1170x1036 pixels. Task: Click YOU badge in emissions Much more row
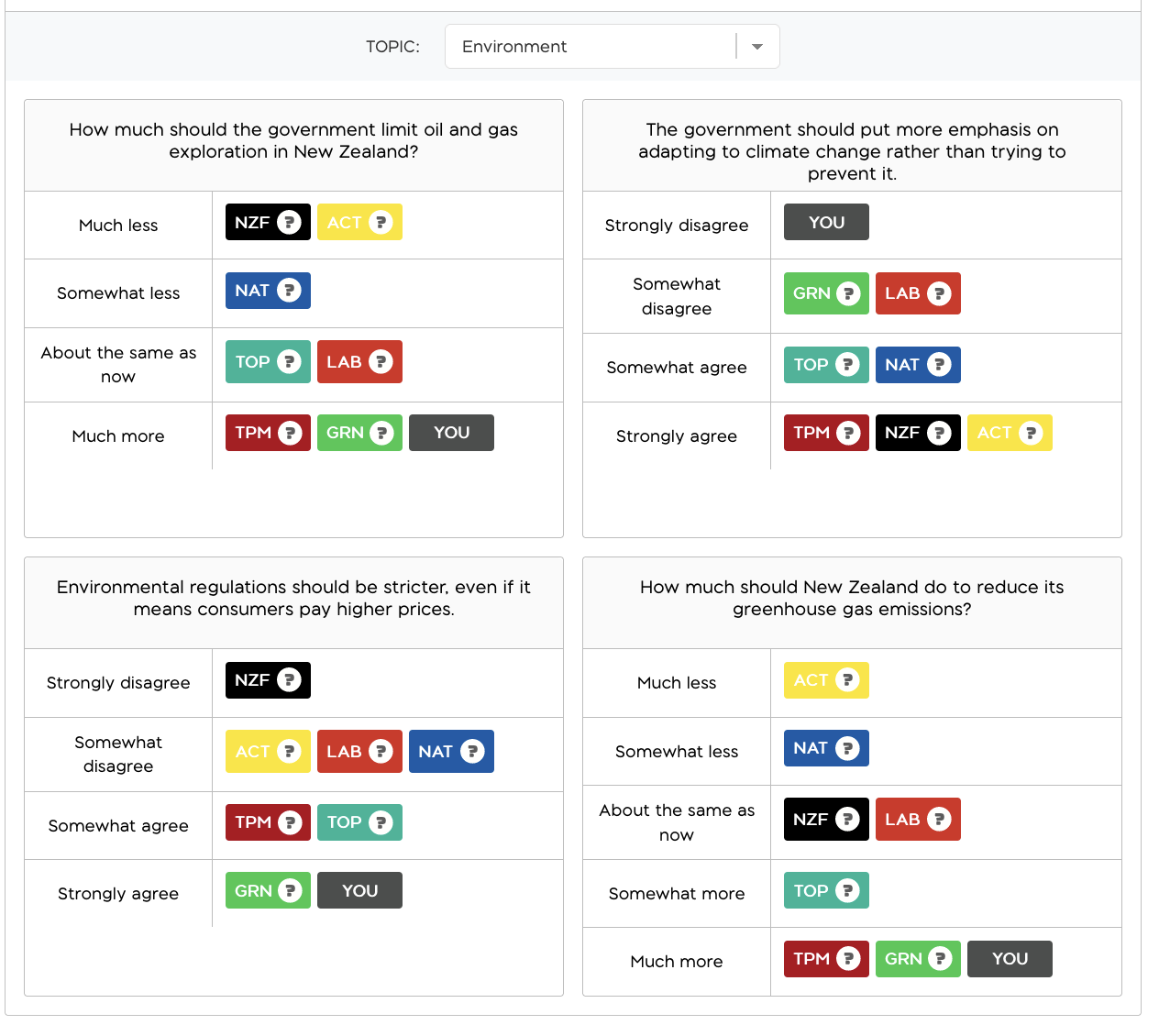coord(1010,959)
